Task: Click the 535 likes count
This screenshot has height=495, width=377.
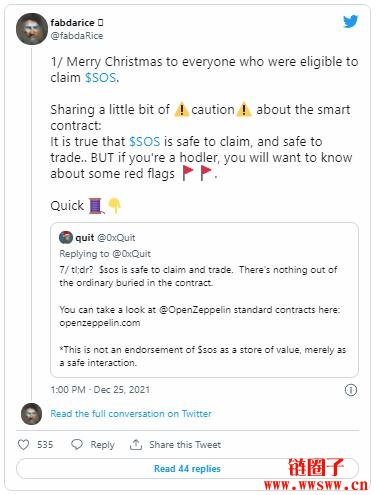Action: [x=45, y=445]
